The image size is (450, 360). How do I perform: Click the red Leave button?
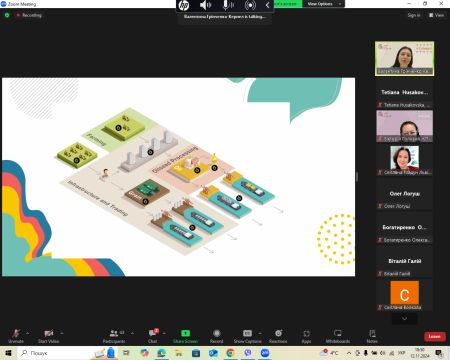(x=434, y=336)
